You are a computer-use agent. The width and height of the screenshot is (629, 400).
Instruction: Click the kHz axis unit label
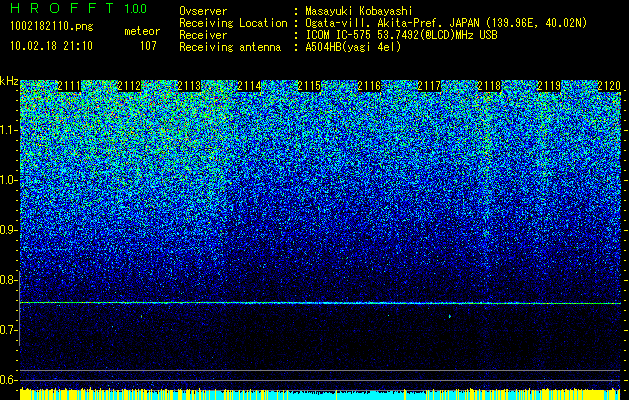click(x=9, y=81)
